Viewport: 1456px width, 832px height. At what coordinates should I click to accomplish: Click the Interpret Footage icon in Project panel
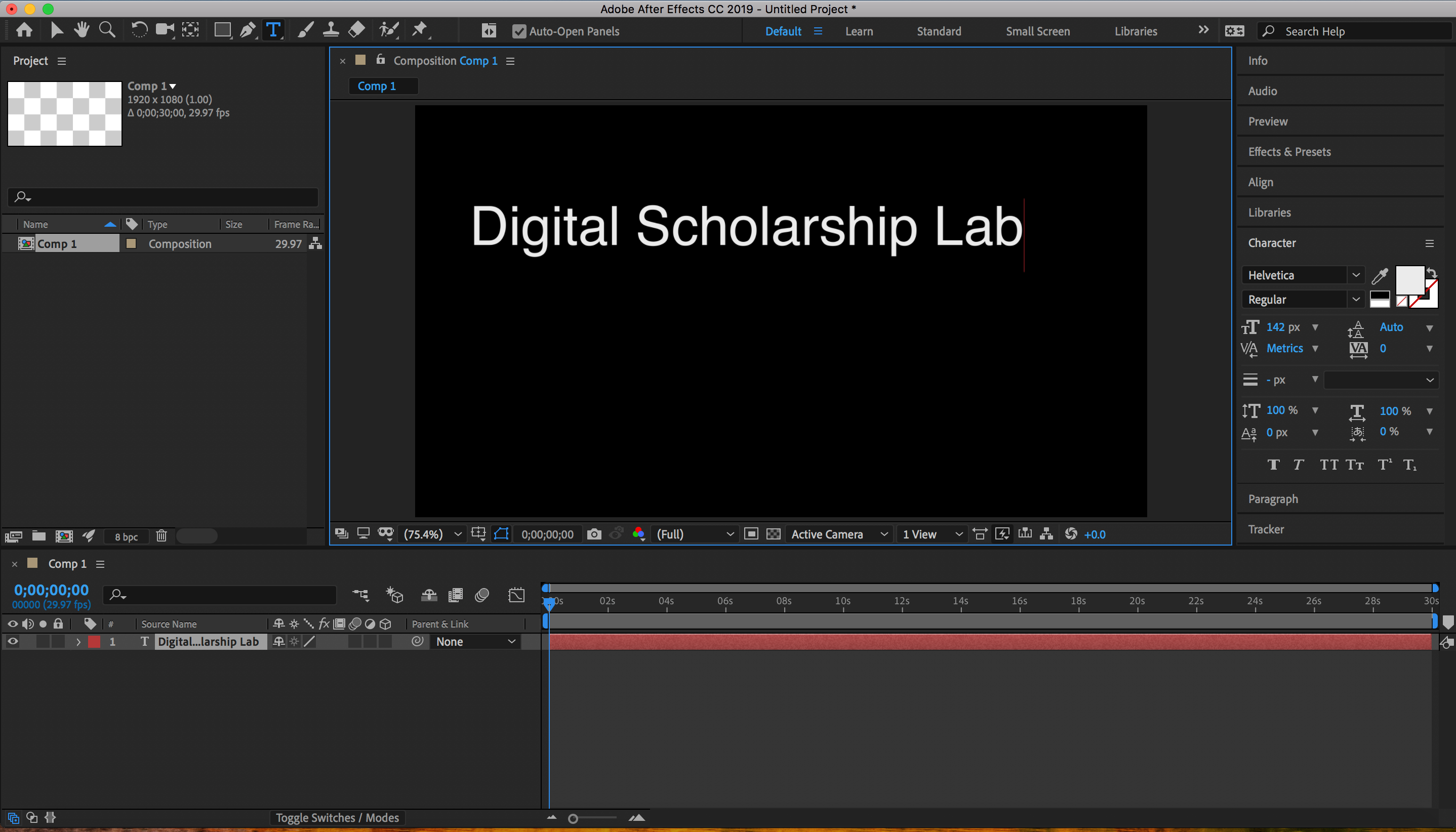pyautogui.click(x=13, y=536)
